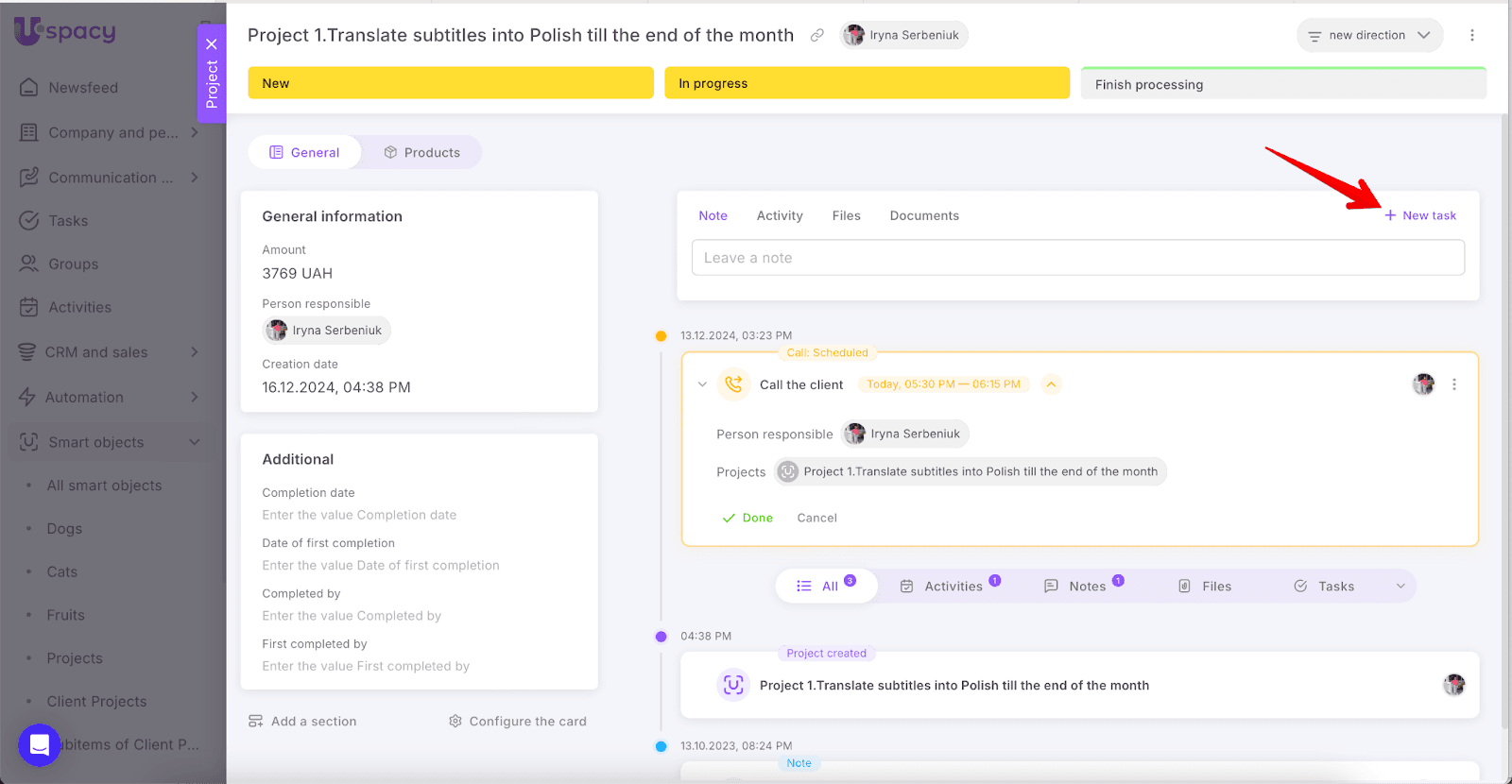Switch to the Products tab
This screenshot has width=1512, height=784.
(x=421, y=152)
